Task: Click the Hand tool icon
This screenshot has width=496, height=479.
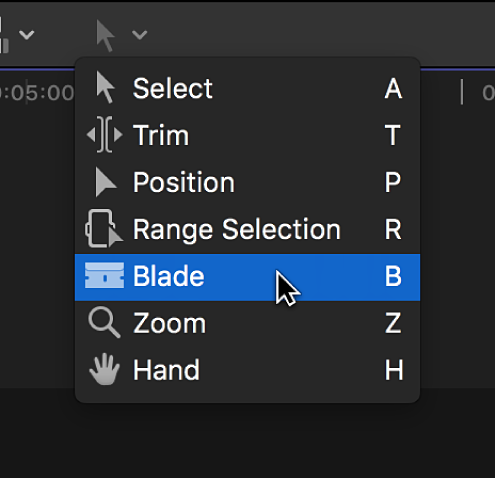Action: click(x=104, y=369)
